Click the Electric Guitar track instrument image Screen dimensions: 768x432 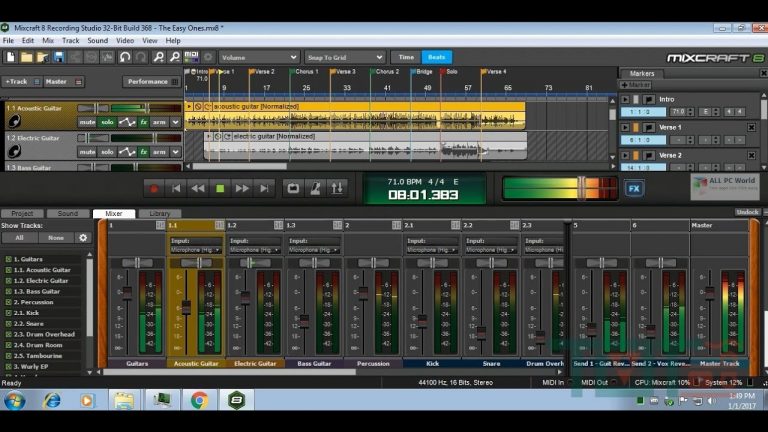pos(15,151)
